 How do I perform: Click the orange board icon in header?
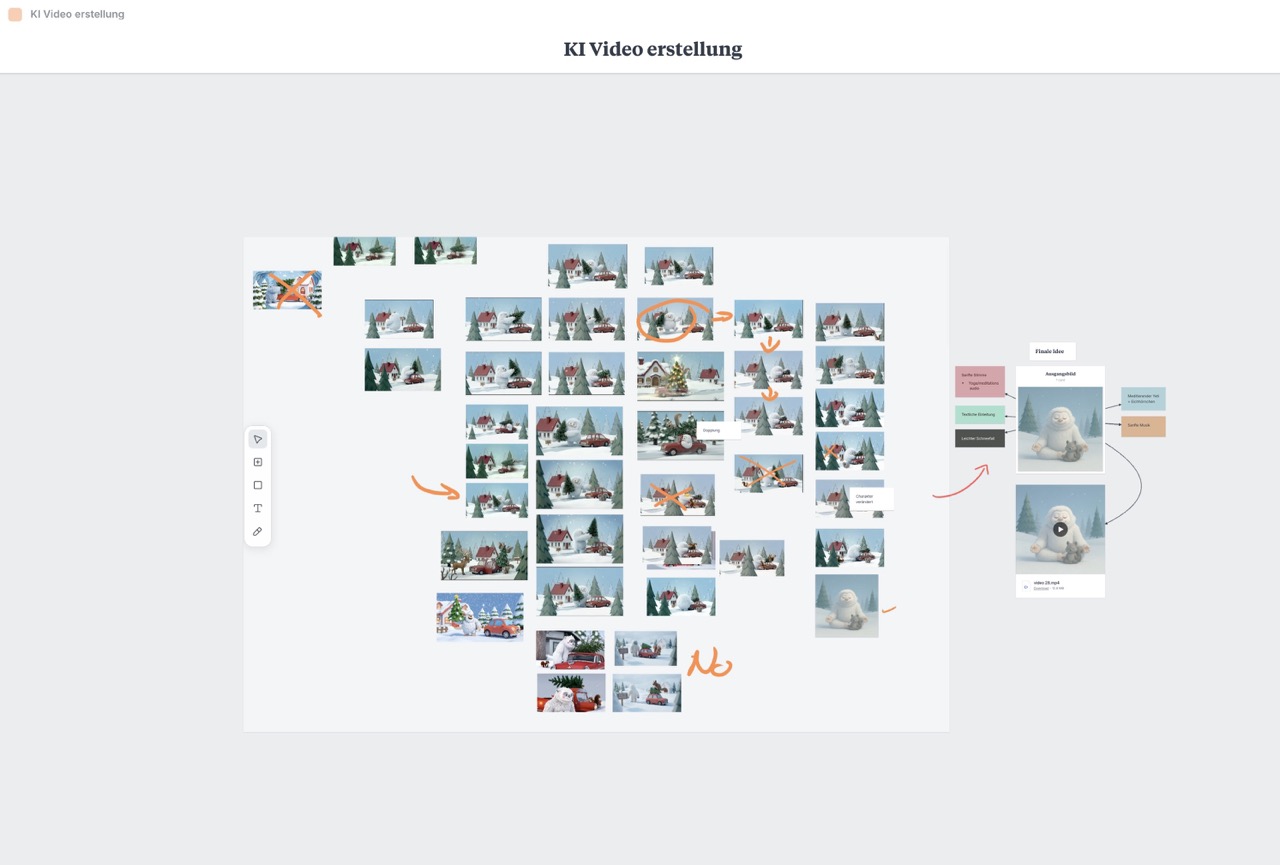click(15, 14)
